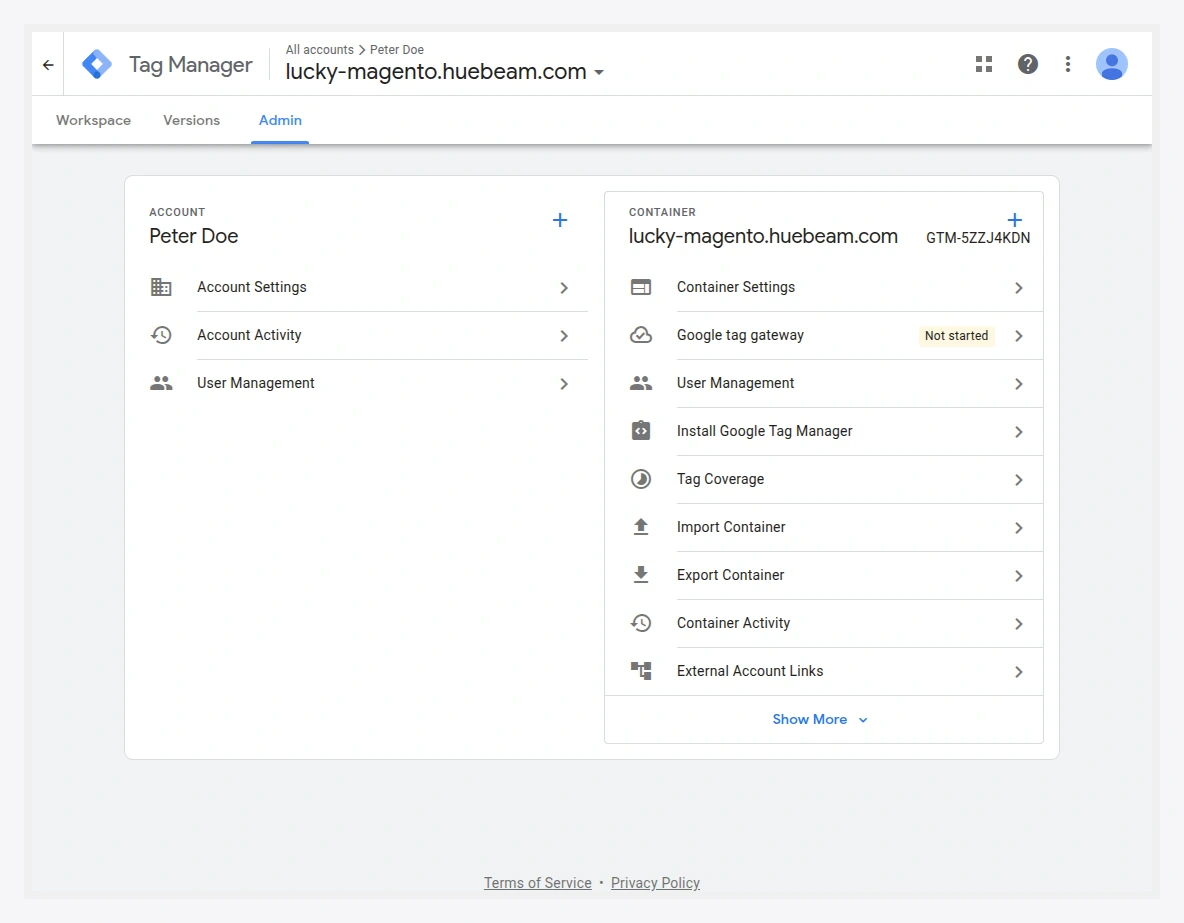This screenshot has height=923, width=1184.
Task: Click the Import Container upload icon
Action: tap(640, 526)
